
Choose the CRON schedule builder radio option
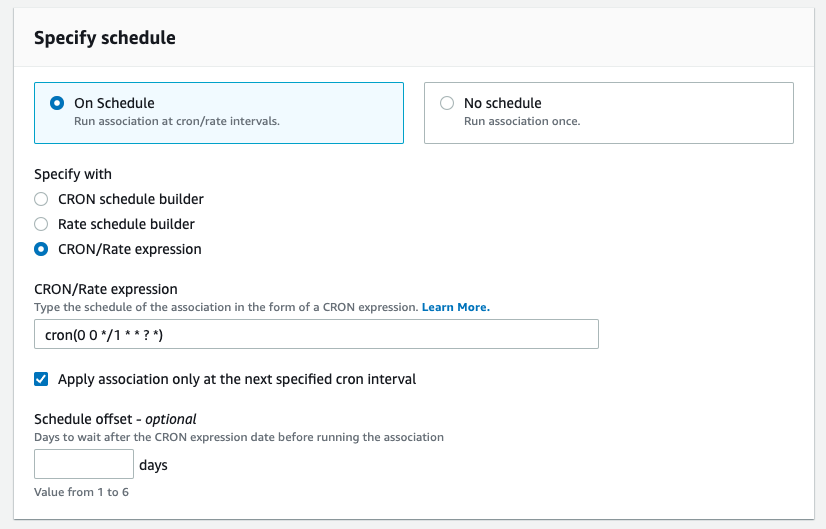click(41, 199)
